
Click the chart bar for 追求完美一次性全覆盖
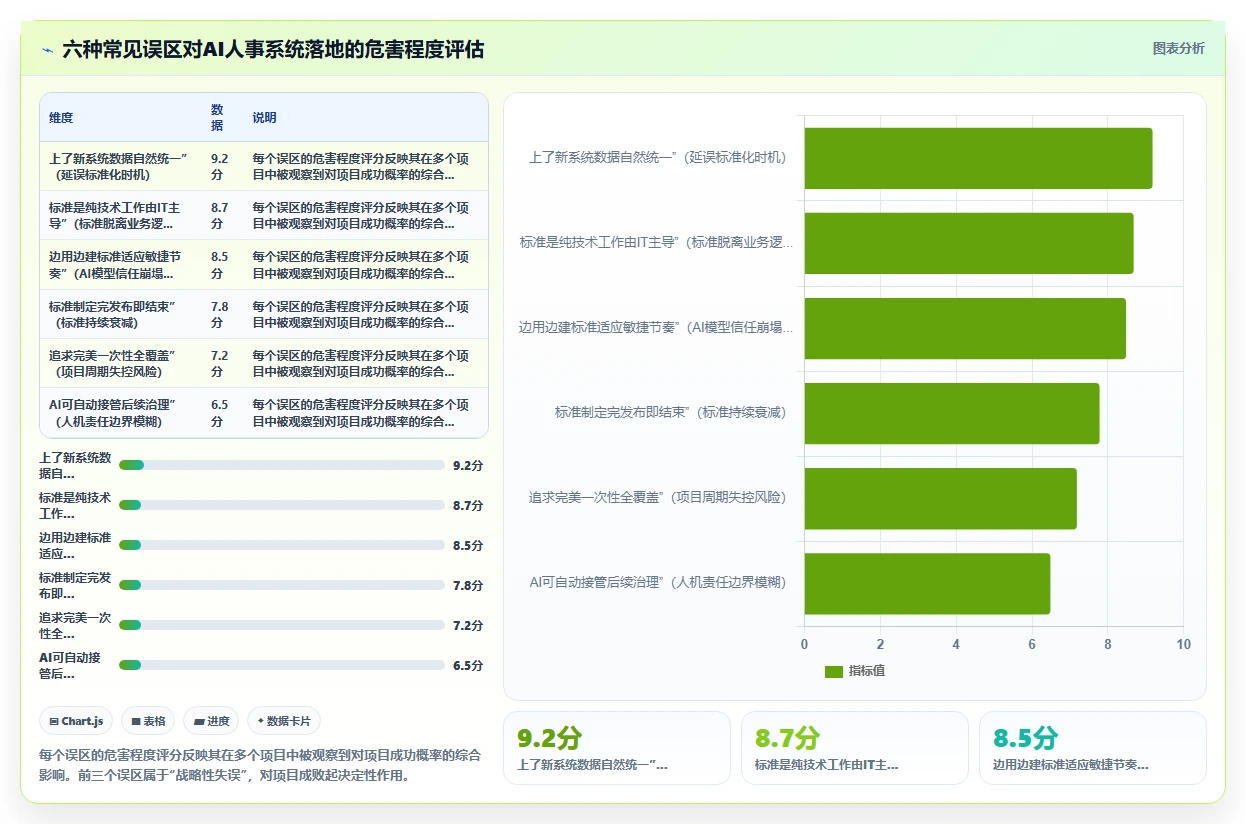pos(940,498)
